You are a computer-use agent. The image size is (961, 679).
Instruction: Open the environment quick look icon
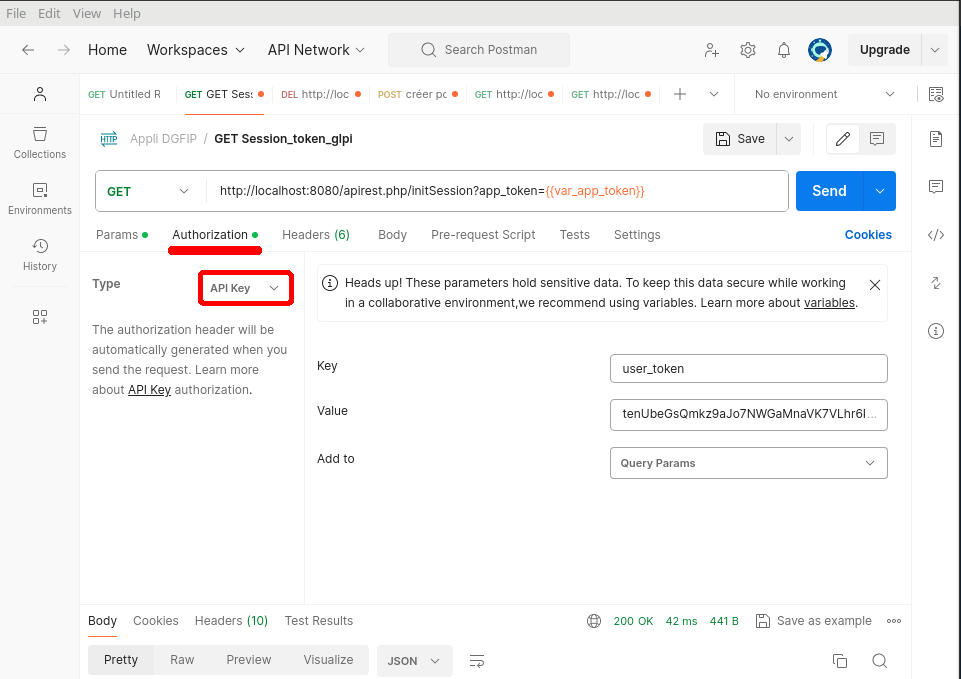click(936, 94)
